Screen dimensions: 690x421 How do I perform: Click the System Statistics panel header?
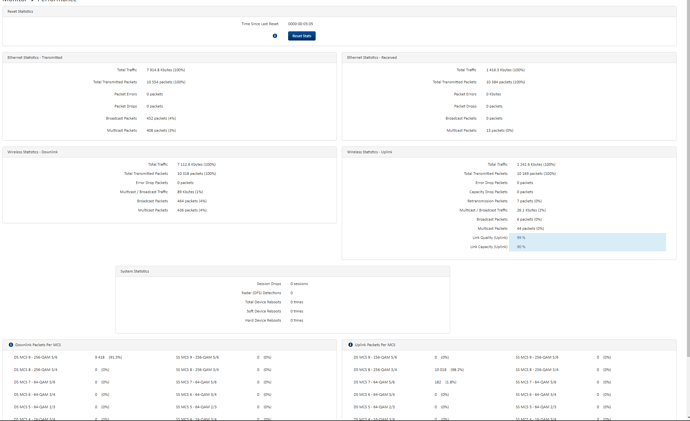[283, 271]
